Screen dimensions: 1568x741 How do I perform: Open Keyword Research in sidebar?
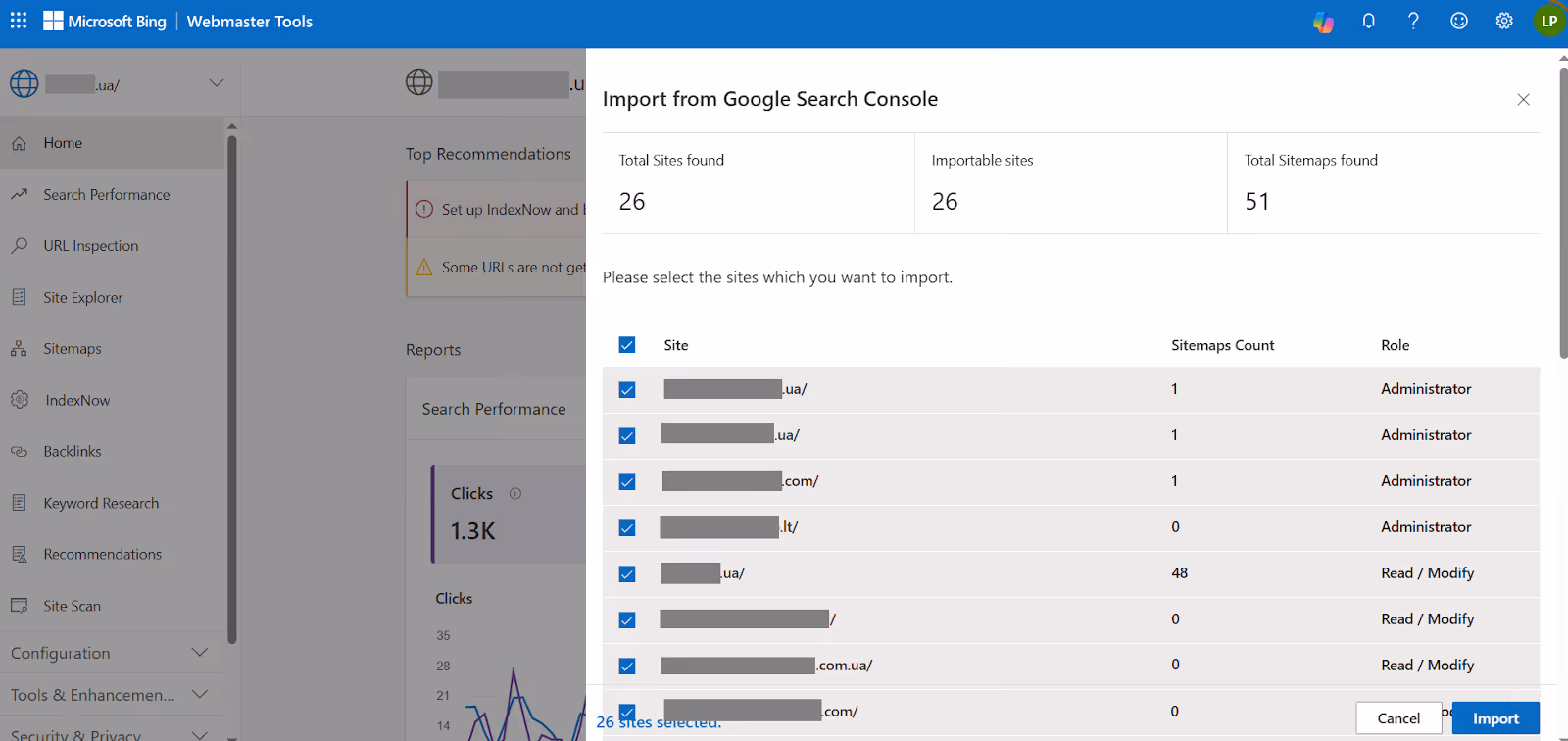(x=113, y=503)
